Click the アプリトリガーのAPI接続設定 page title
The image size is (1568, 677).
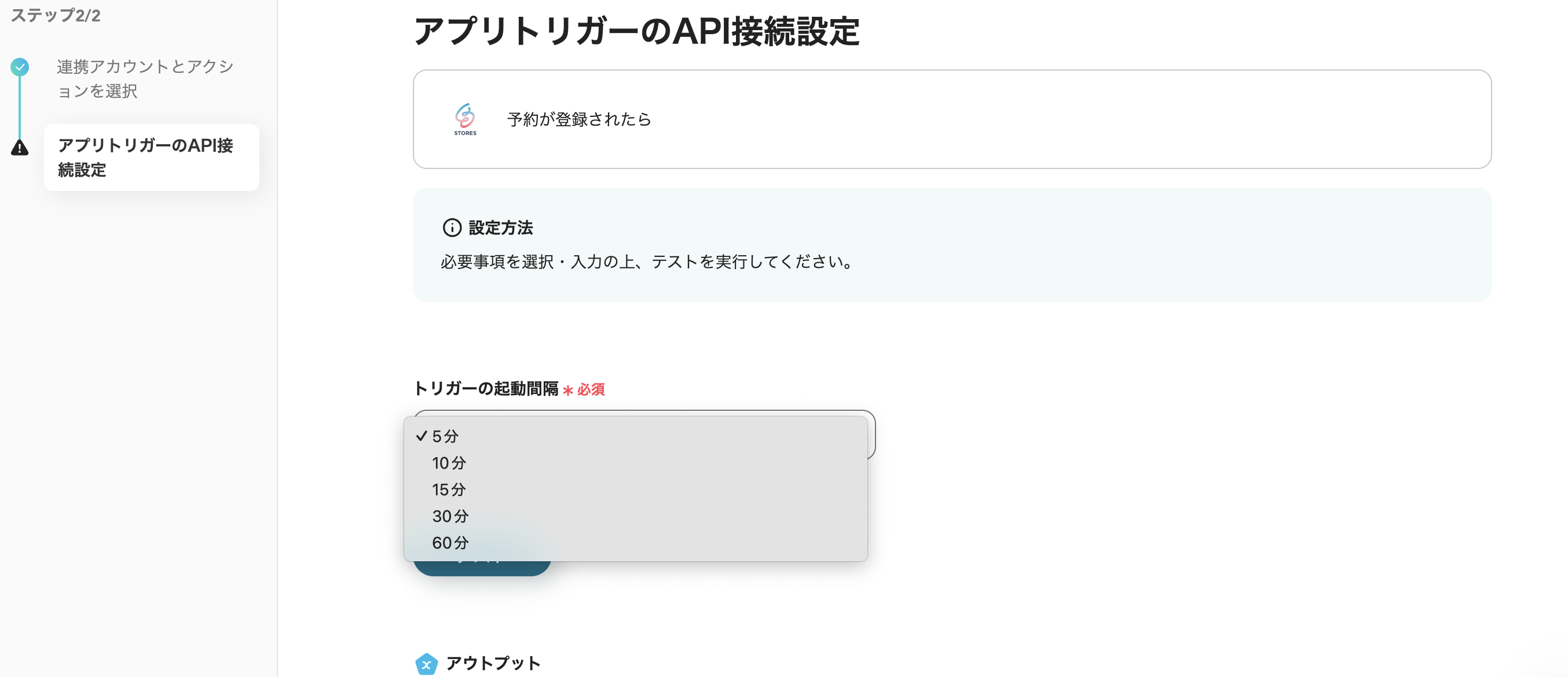[636, 31]
